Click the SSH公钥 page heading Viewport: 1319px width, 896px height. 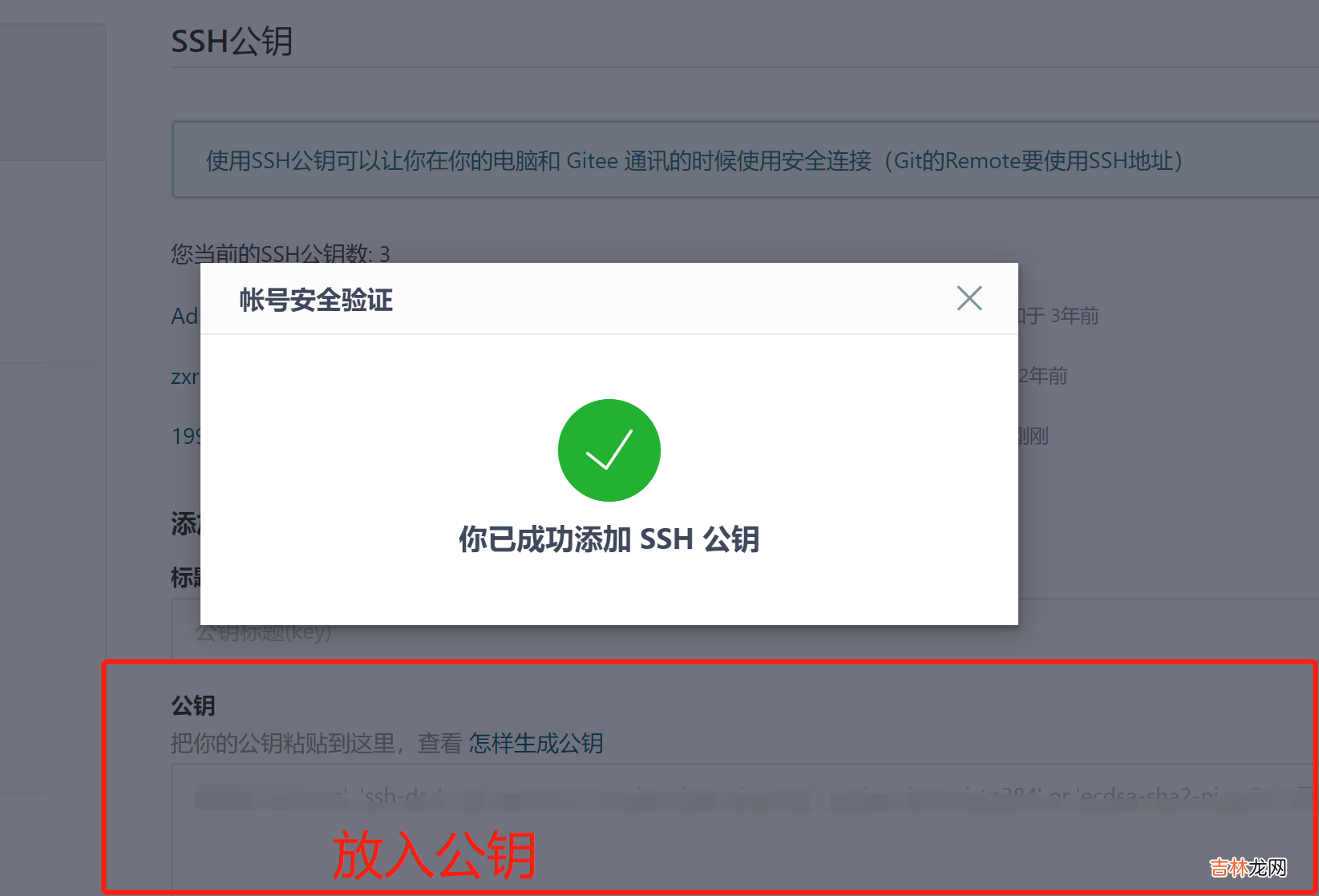[x=232, y=41]
